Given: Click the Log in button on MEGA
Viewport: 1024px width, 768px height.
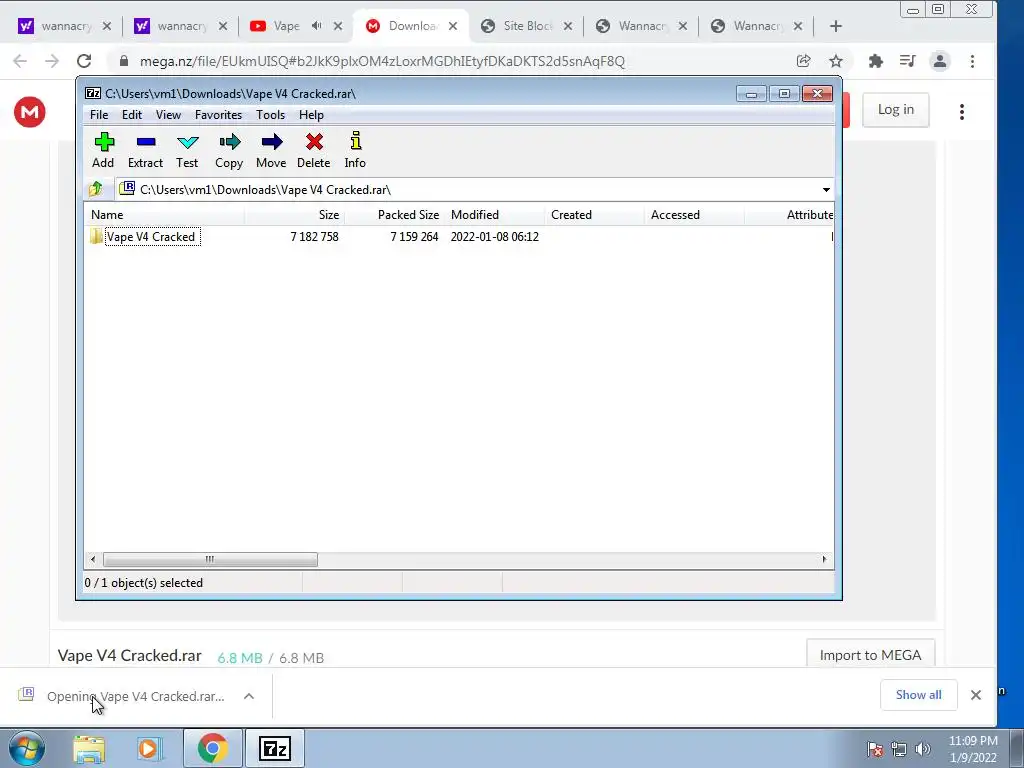Looking at the screenshot, I should (895, 110).
